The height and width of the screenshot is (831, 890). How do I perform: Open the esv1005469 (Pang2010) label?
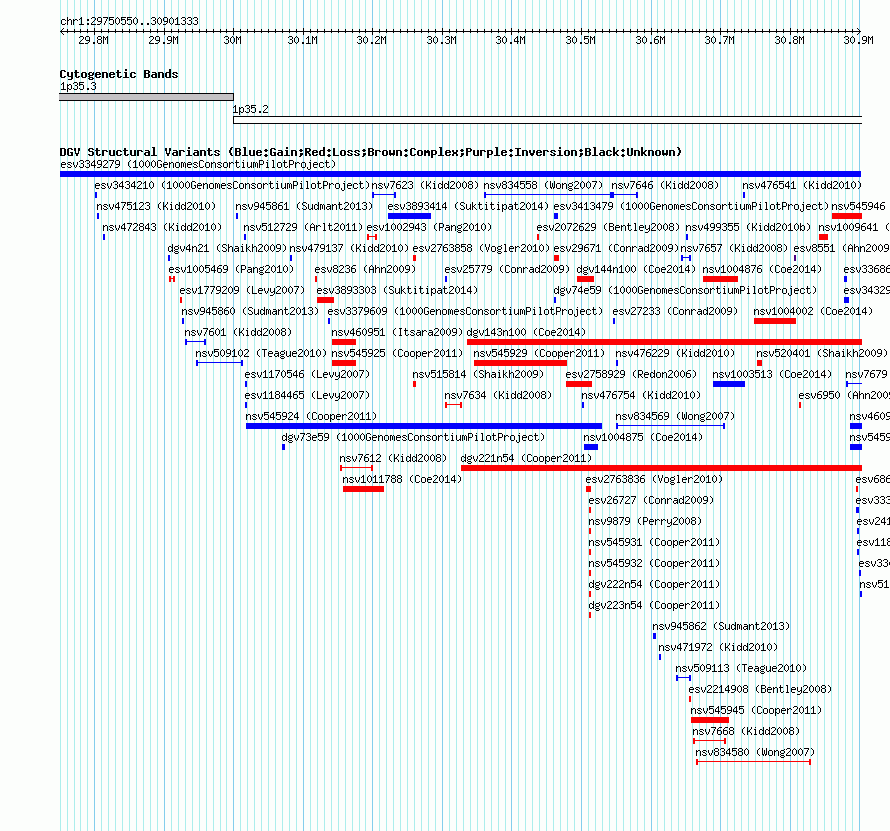point(231,269)
